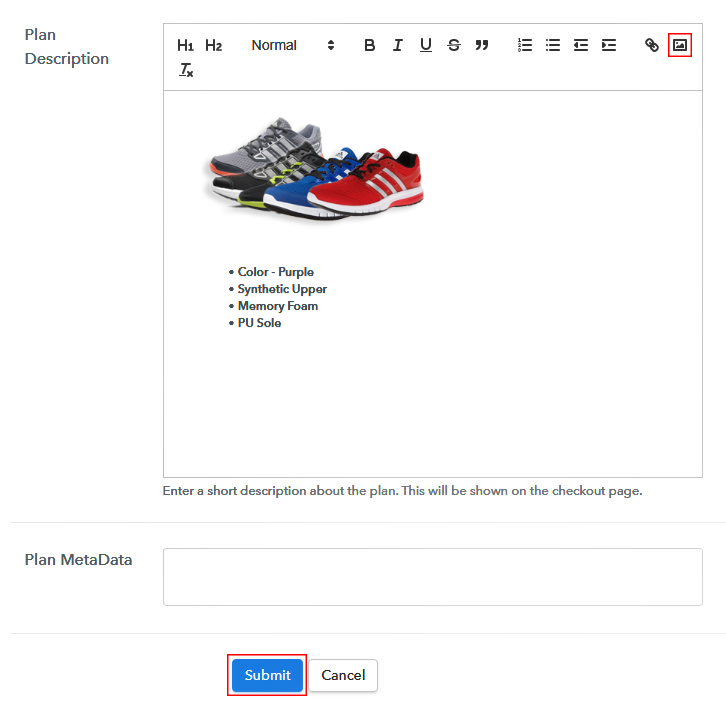
Task: Create a bulleted list
Action: (553, 45)
